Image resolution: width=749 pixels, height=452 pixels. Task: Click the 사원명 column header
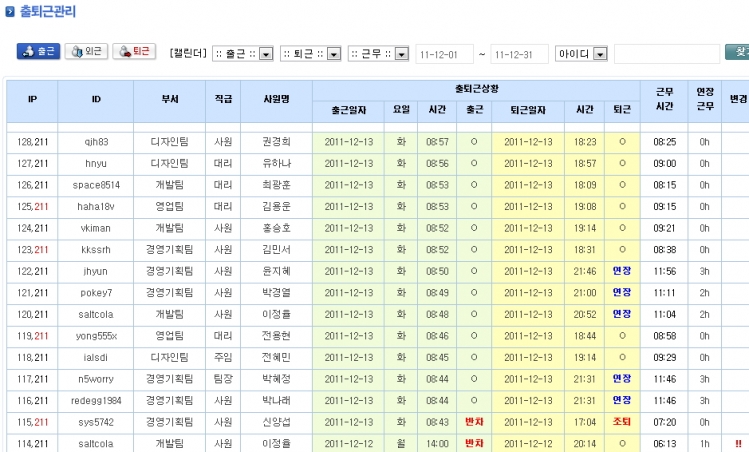[x=276, y=100]
